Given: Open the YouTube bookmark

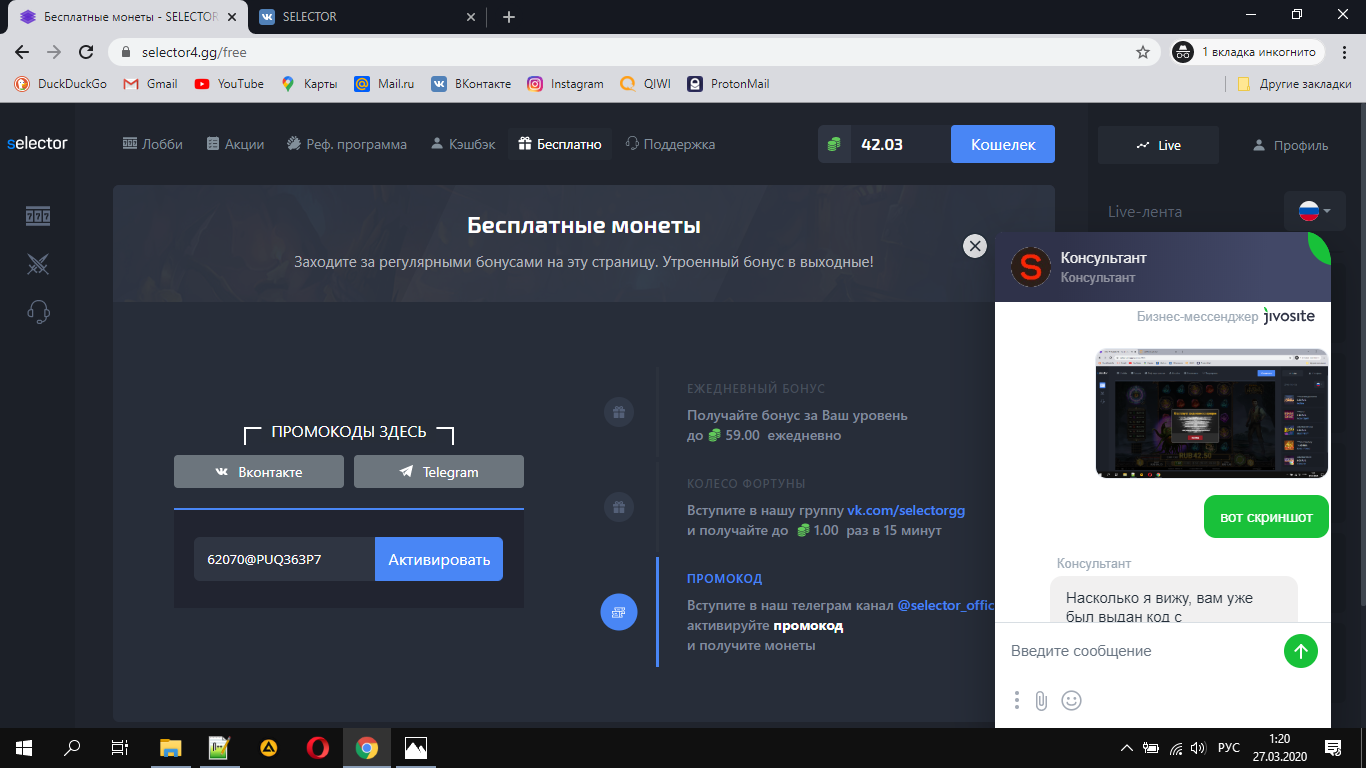Looking at the screenshot, I should pos(229,84).
